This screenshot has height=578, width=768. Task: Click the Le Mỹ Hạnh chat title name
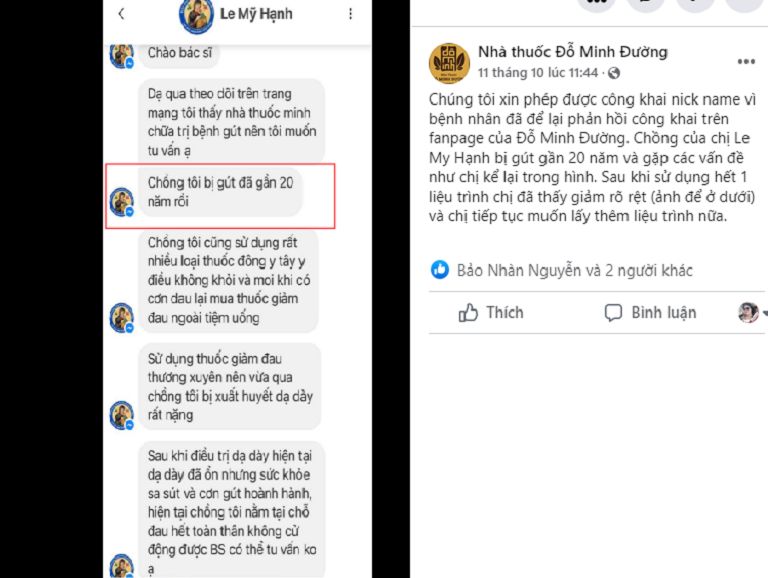coord(256,14)
